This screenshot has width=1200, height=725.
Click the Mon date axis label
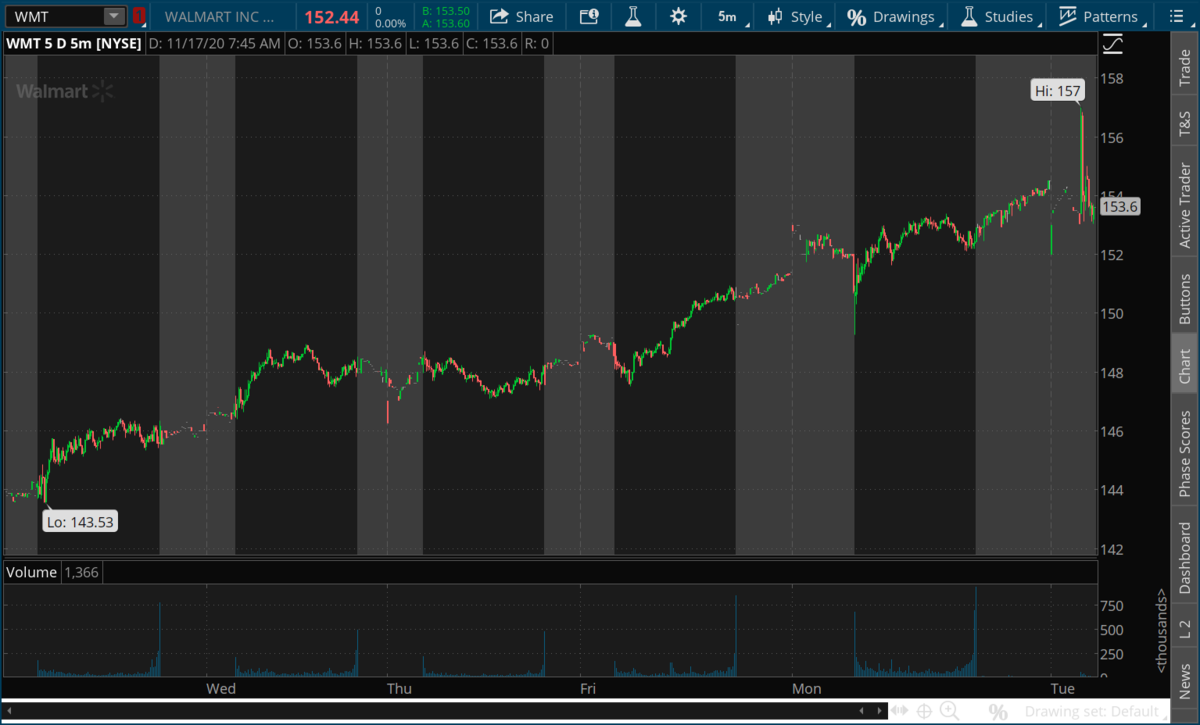coord(807,689)
